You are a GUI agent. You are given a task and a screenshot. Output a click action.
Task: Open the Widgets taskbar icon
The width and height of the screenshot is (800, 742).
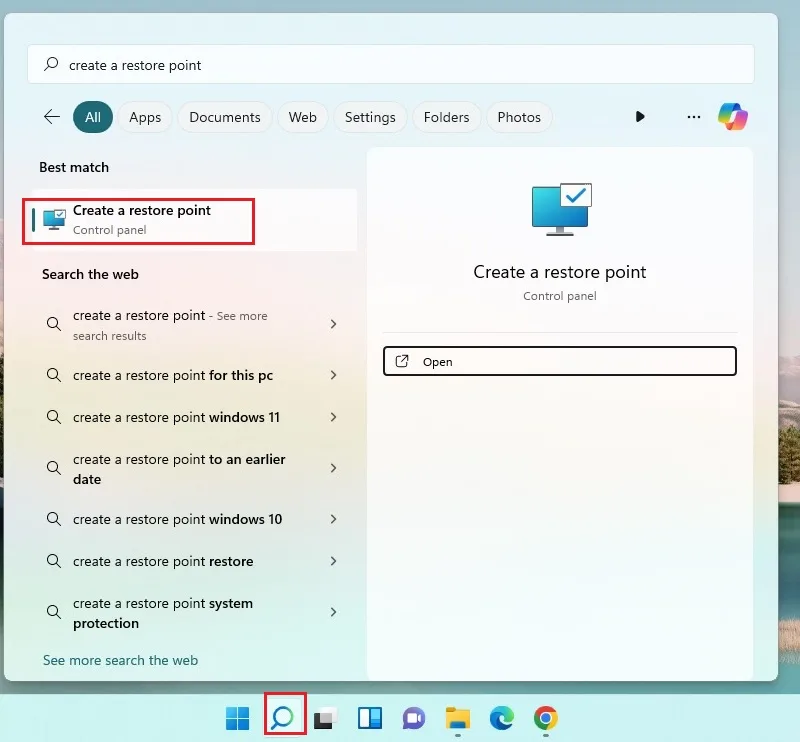pyautogui.click(x=370, y=718)
